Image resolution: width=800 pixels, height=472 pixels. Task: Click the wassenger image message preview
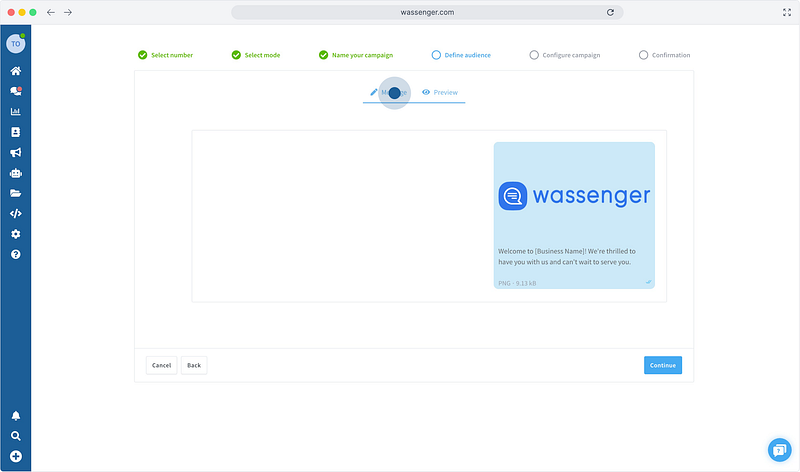pyautogui.click(x=574, y=196)
